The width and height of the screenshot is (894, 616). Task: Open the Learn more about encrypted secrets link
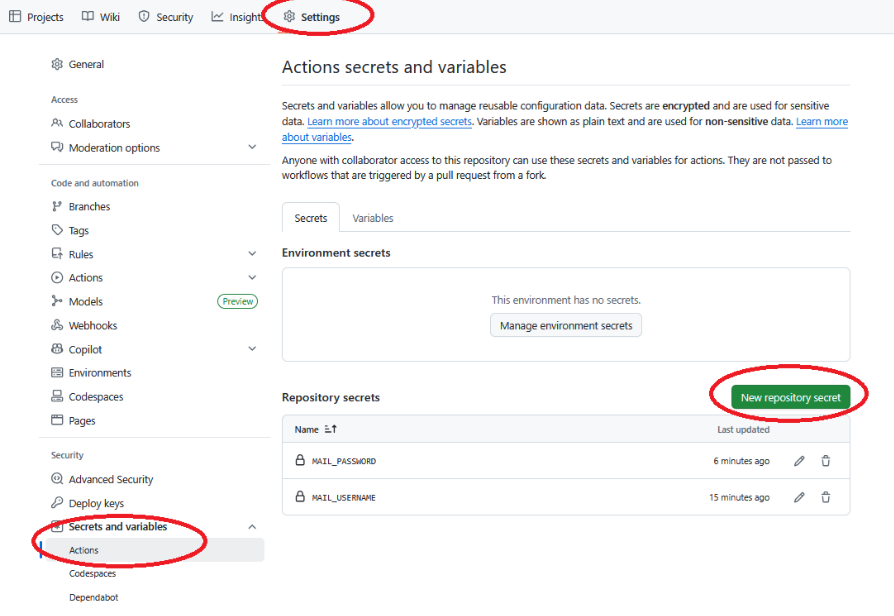point(389,122)
